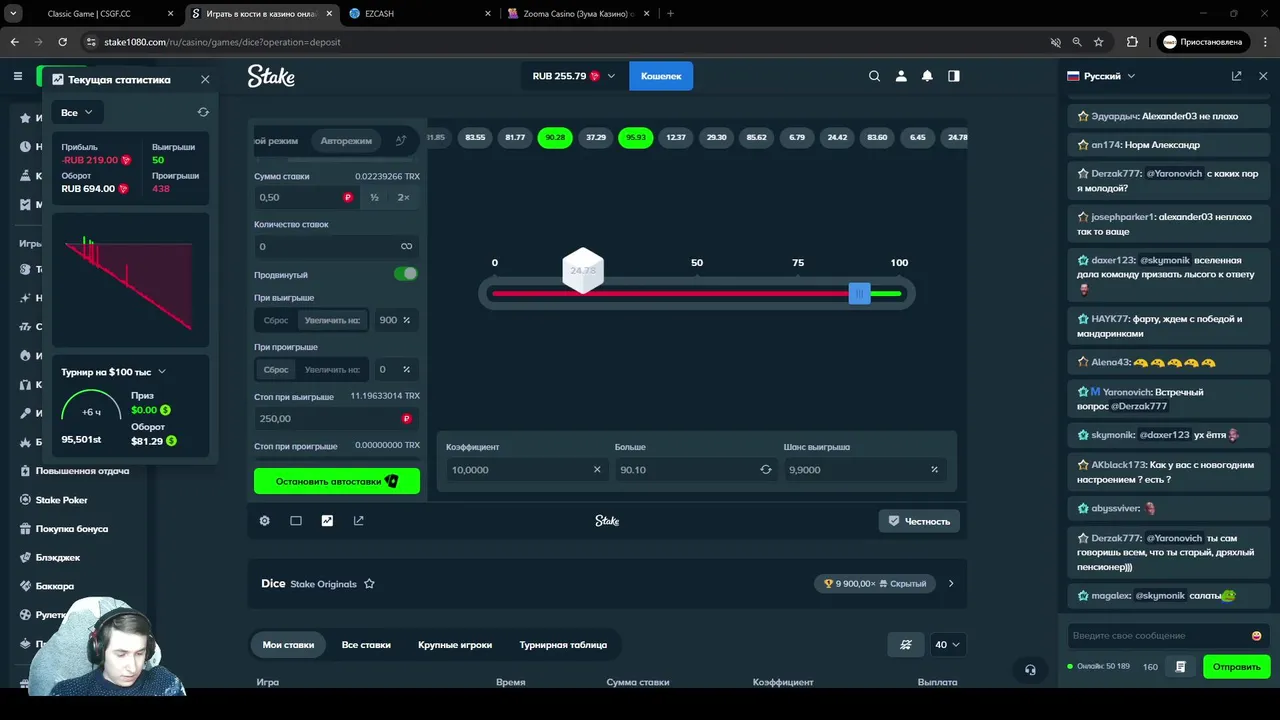Open Покупка бонуса in sidebar
1280x720 pixels.
(x=72, y=529)
